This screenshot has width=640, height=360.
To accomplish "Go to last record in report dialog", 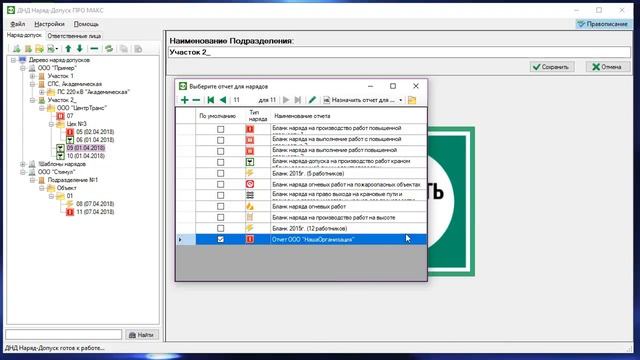I will (298, 100).
